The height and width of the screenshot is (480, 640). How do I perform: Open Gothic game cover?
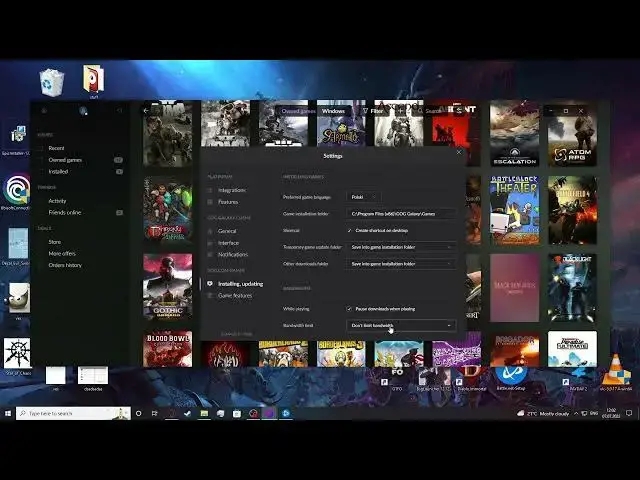[x=168, y=287]
